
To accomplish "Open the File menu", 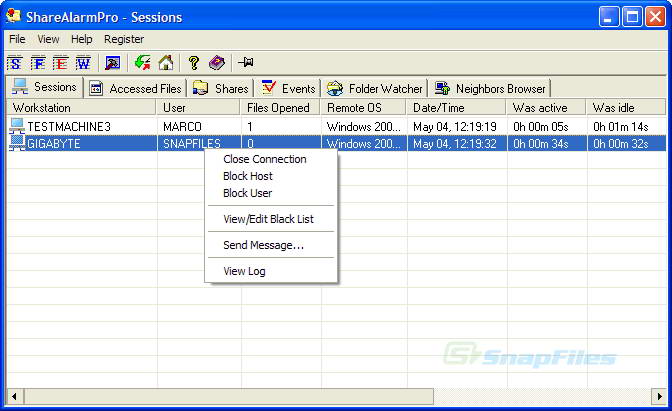I will pos(17,39).
